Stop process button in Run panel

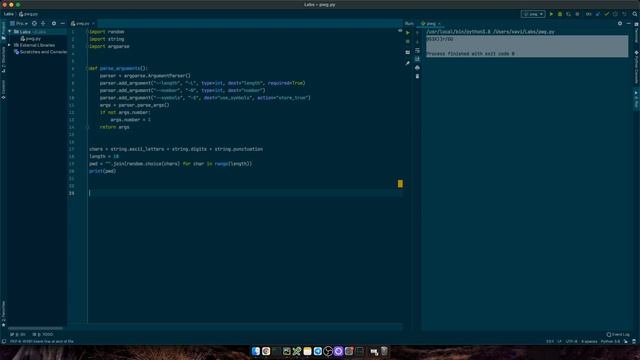point(407,42)
